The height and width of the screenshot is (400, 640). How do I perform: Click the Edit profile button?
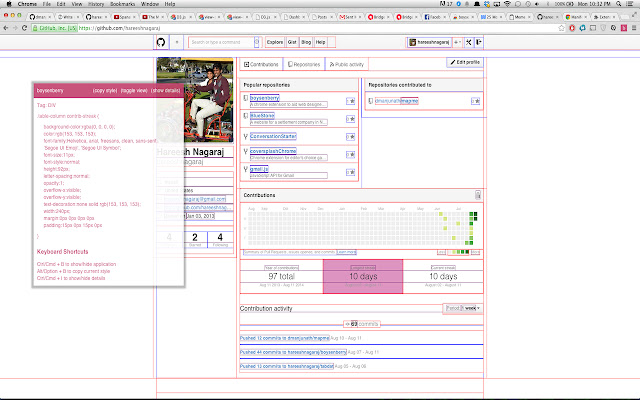tap(465, 63)
